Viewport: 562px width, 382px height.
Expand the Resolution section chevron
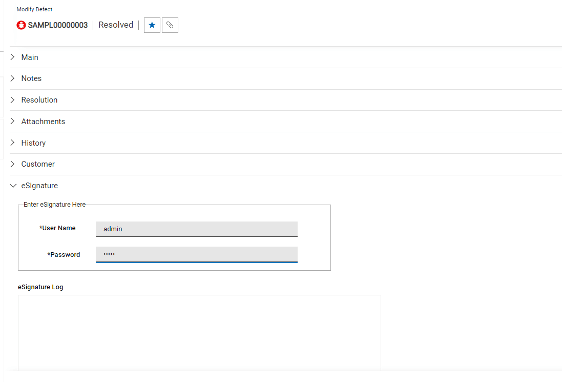pos(13,100)
